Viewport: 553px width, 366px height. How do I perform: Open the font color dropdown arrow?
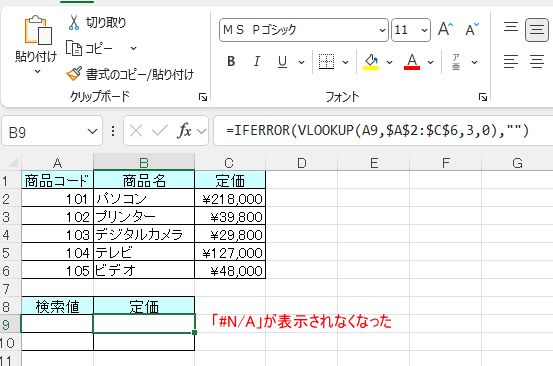430,62
